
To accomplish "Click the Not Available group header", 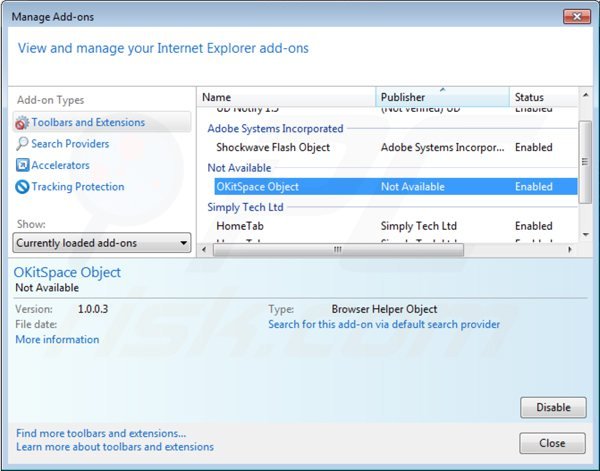I will pyautogui.click(x=239, y=168).
